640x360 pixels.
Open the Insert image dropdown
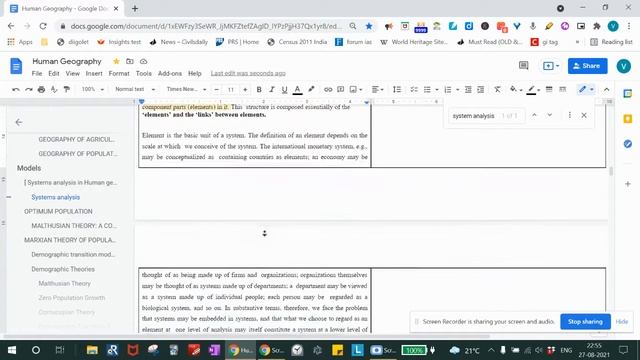(356, 89)
